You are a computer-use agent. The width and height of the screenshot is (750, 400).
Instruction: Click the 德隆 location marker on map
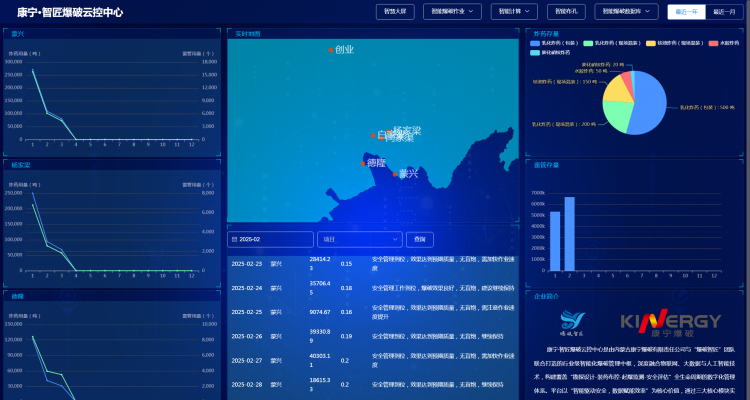click(x=363, y=163)
